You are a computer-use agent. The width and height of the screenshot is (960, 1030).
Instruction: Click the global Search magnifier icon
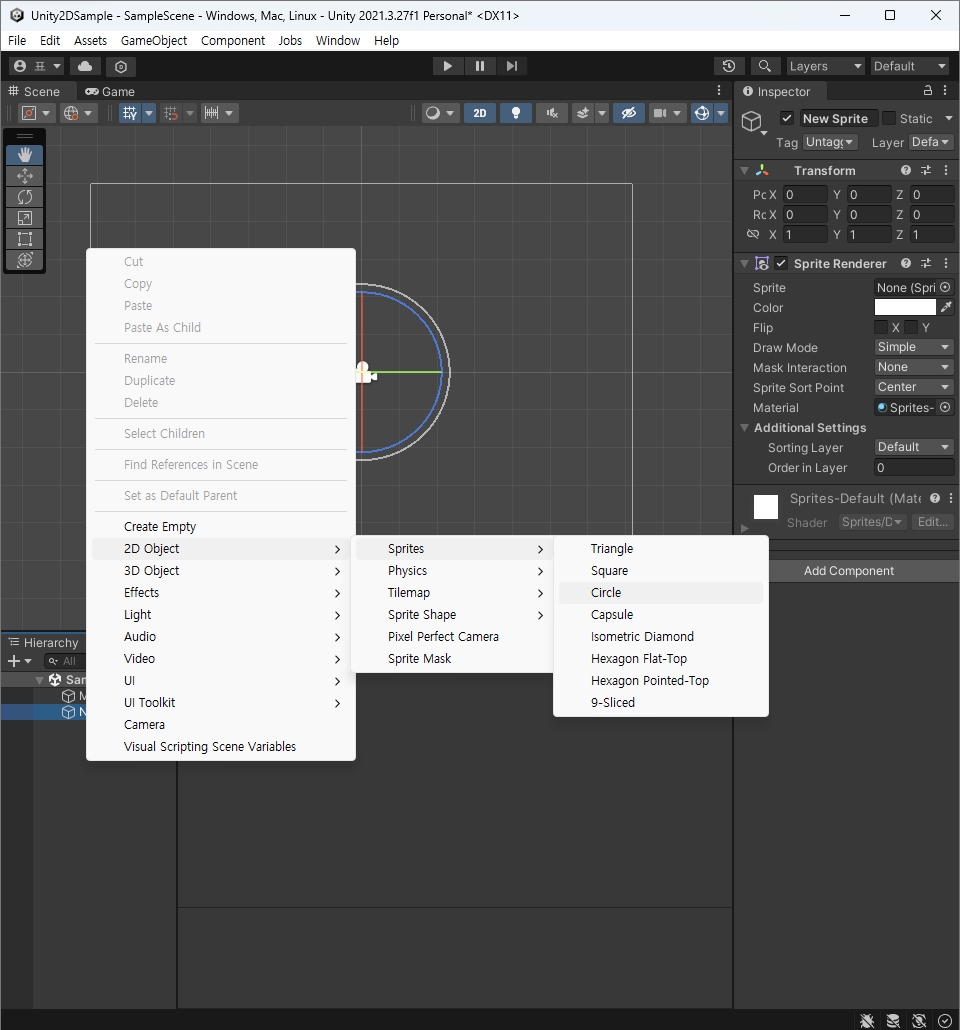[x=764, y=66]
